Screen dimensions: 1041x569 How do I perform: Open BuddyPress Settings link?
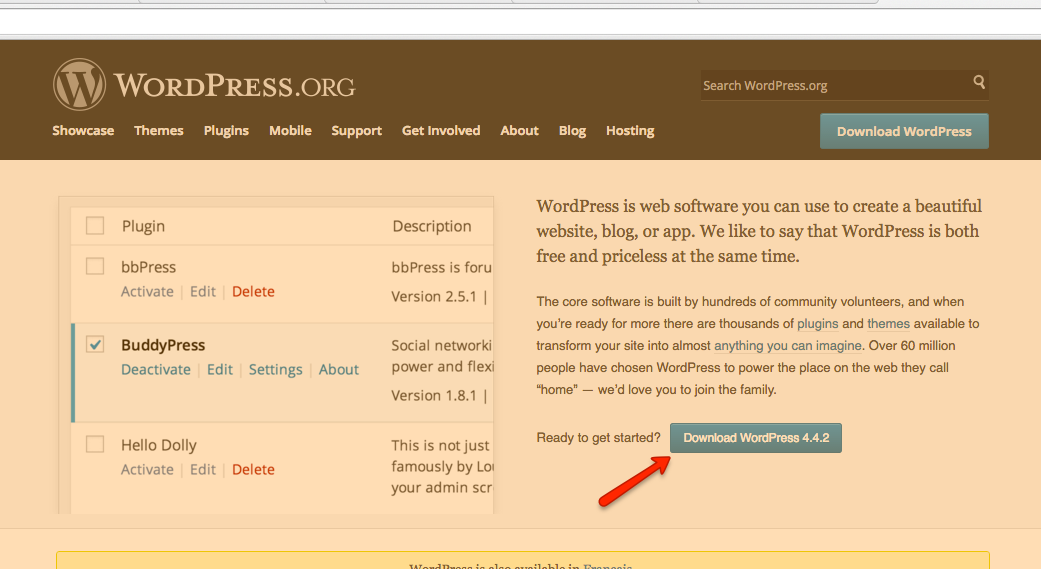tap(276, 370)
